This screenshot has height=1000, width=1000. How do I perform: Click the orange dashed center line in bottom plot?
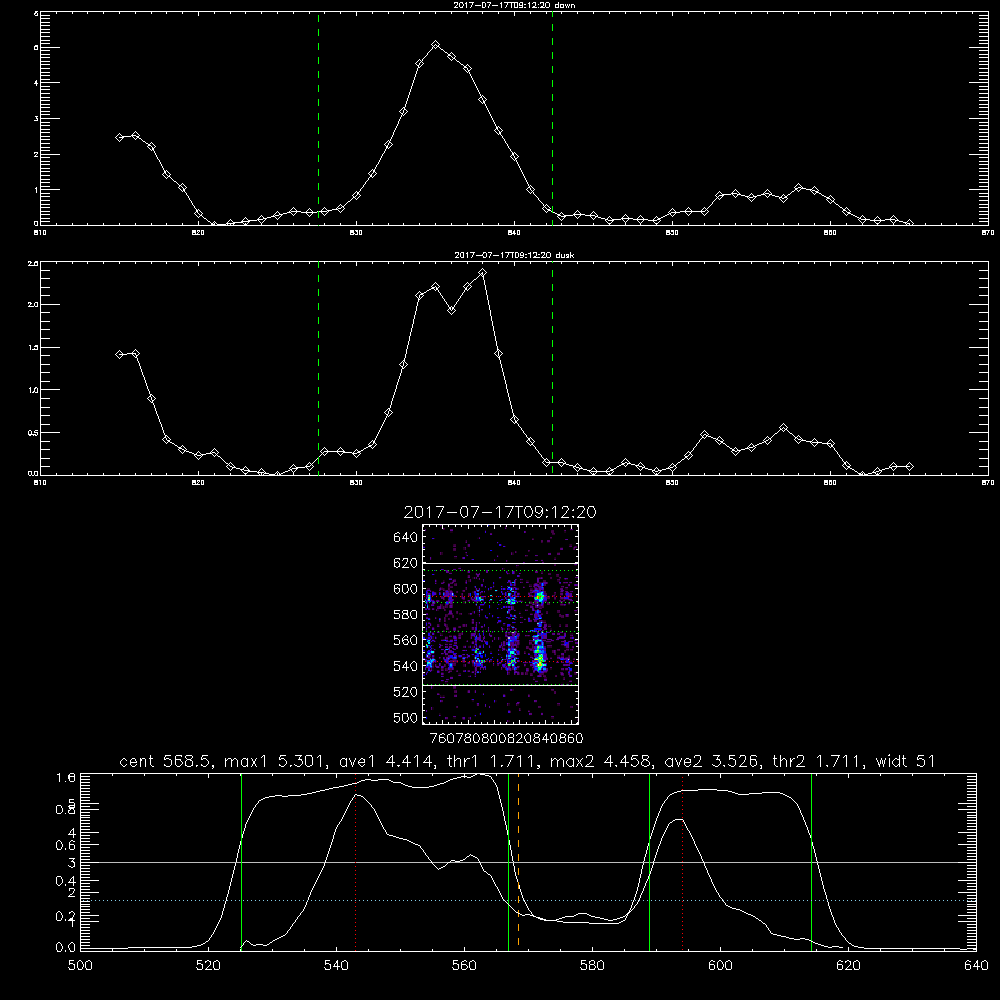pos(518,861)
